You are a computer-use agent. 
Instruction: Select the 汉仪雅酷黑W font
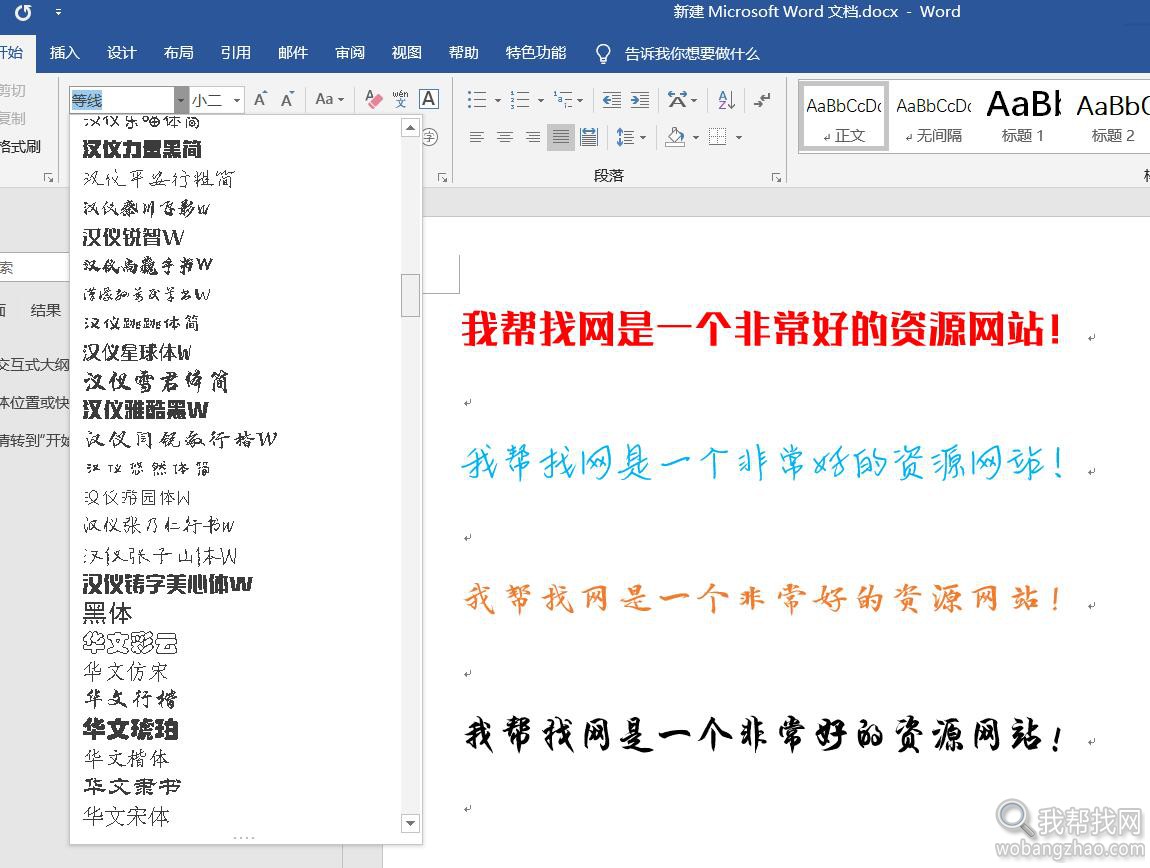point(145,409)
